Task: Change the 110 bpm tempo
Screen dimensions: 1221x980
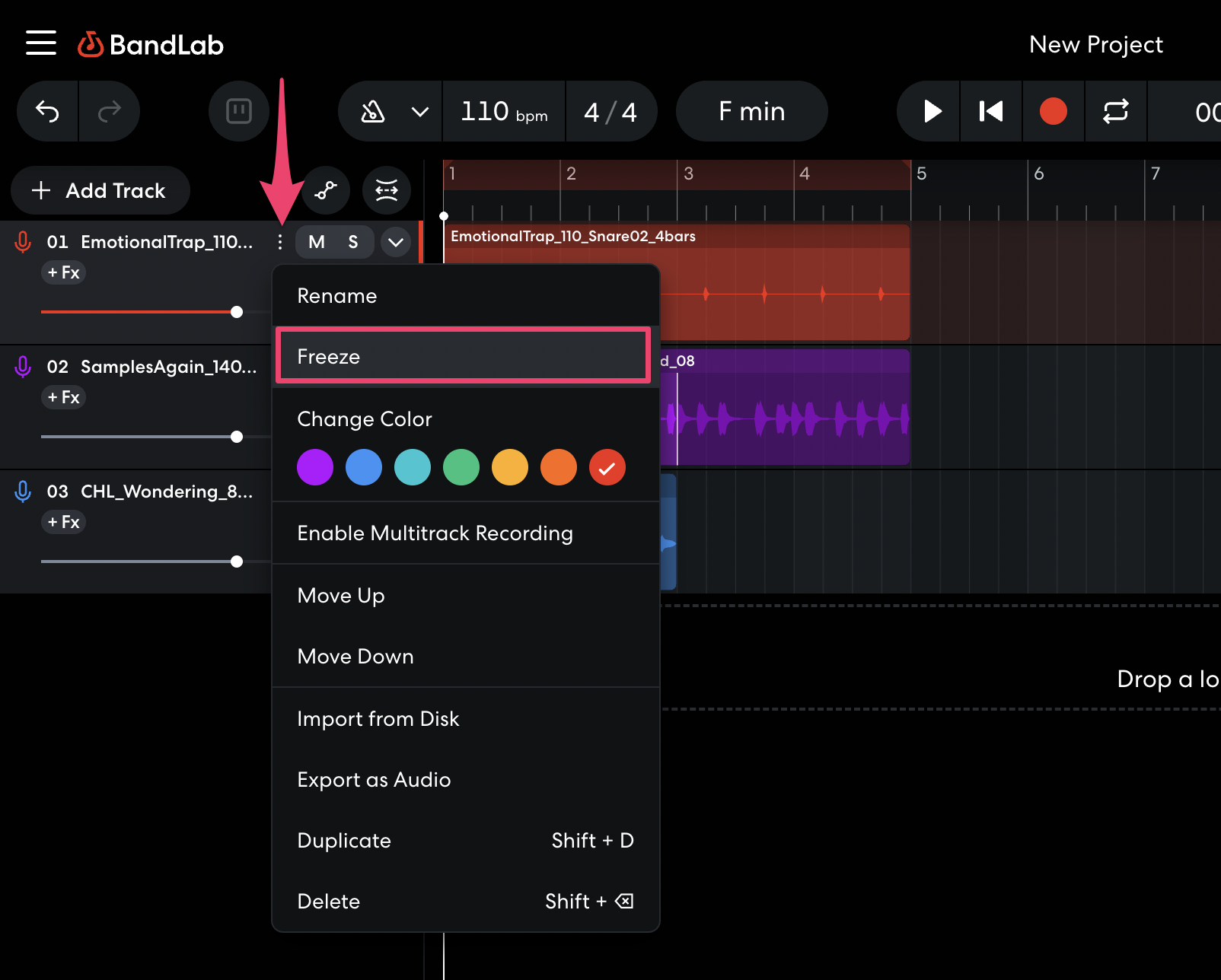Action: click(x=504, y=112)
